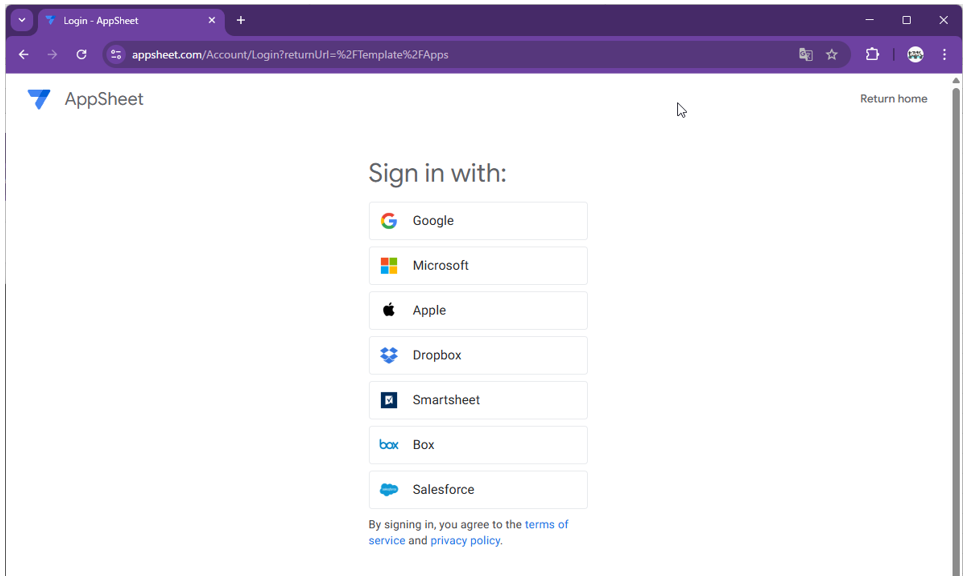Sign in using Dropbox
This screenshot has height=576, width=973.
[478, 356]
